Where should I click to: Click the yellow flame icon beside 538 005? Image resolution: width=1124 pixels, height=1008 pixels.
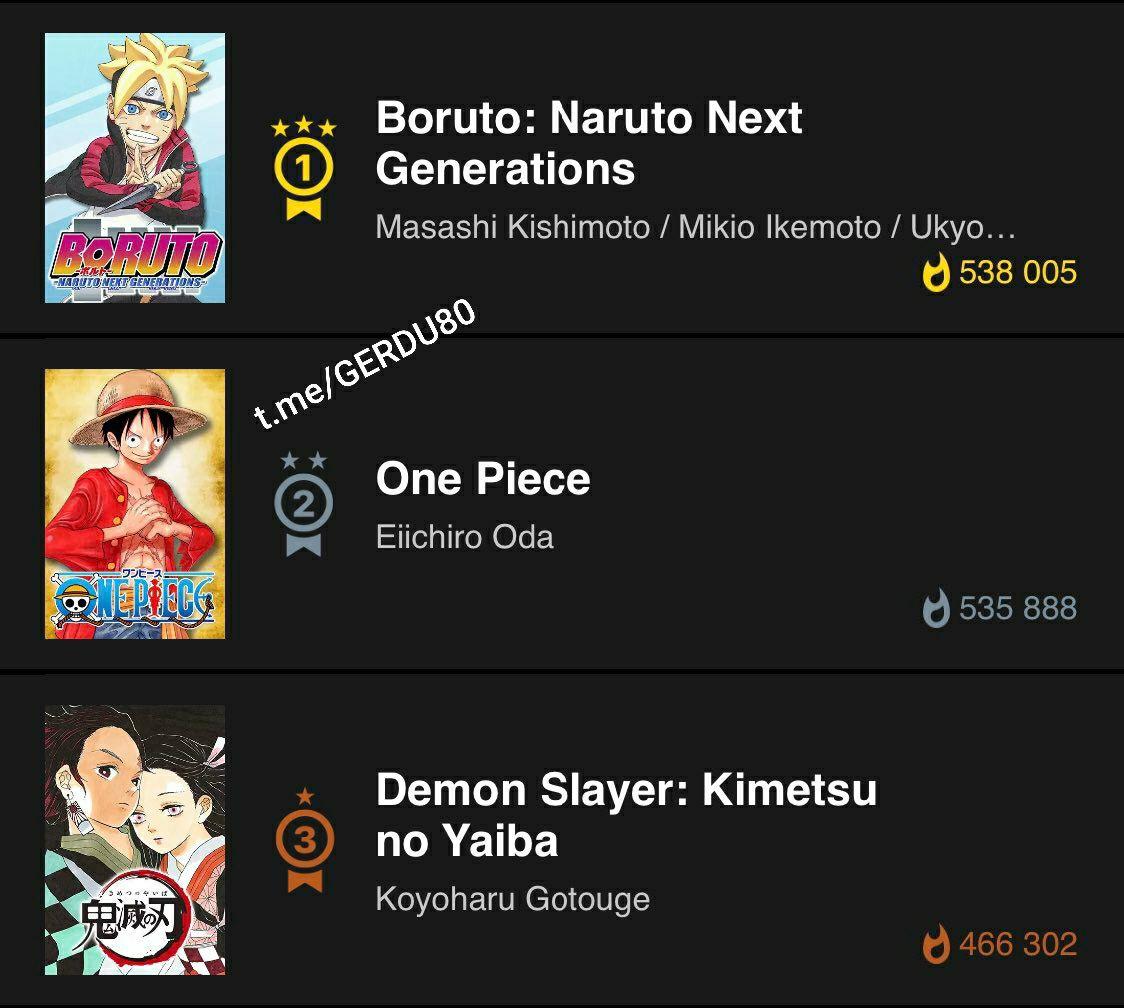pyautogui.click(x=936, y=273)
